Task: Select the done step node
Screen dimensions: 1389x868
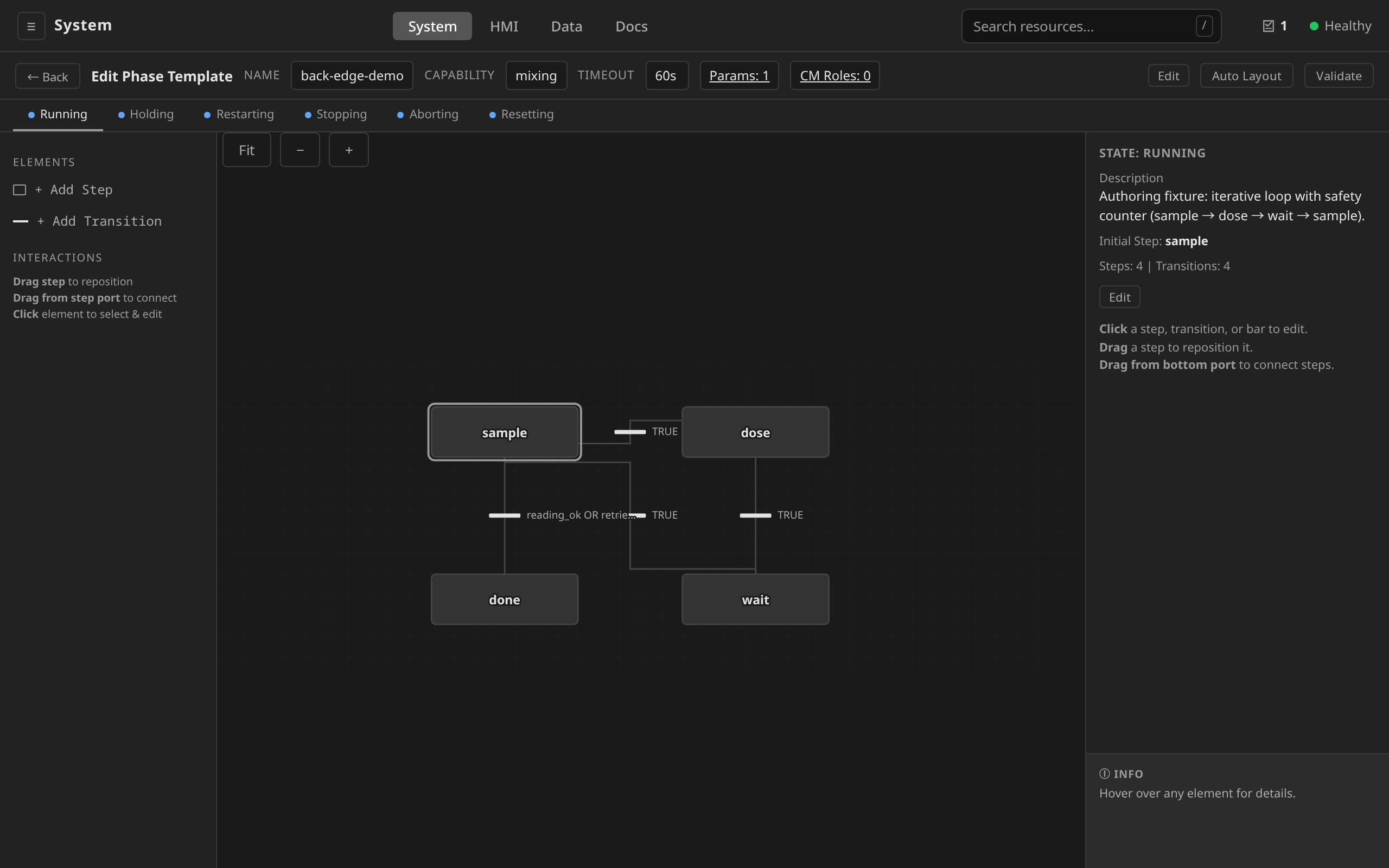Action: click(505, 599)
